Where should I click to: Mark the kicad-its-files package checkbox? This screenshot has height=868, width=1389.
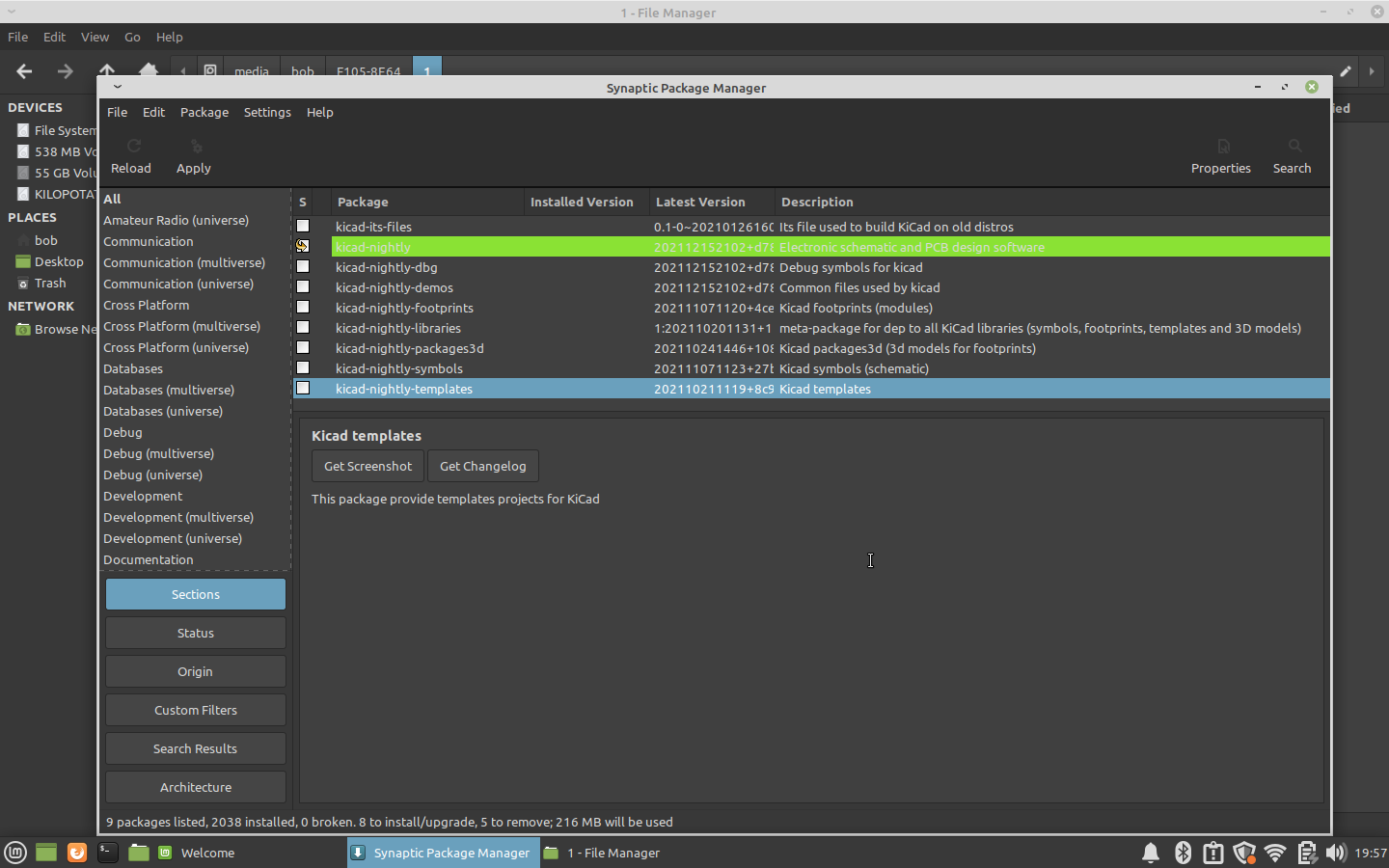(x=303, y=226)
